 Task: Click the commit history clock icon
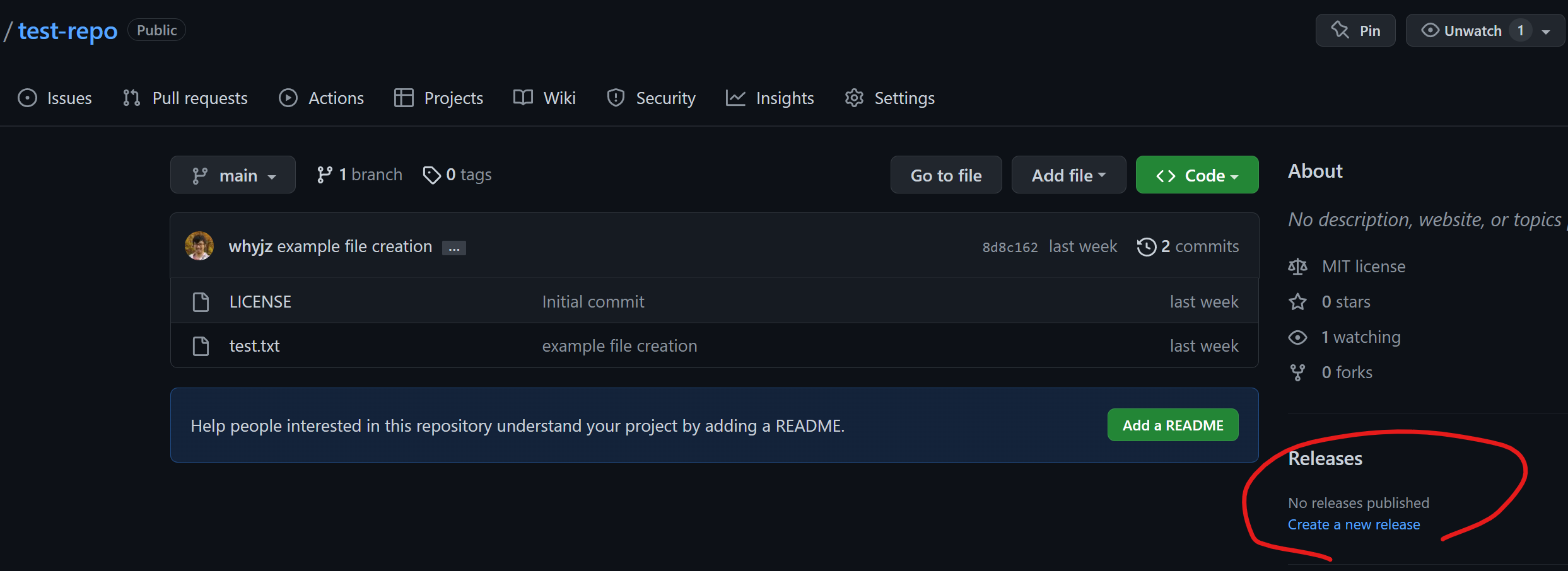1146,246
